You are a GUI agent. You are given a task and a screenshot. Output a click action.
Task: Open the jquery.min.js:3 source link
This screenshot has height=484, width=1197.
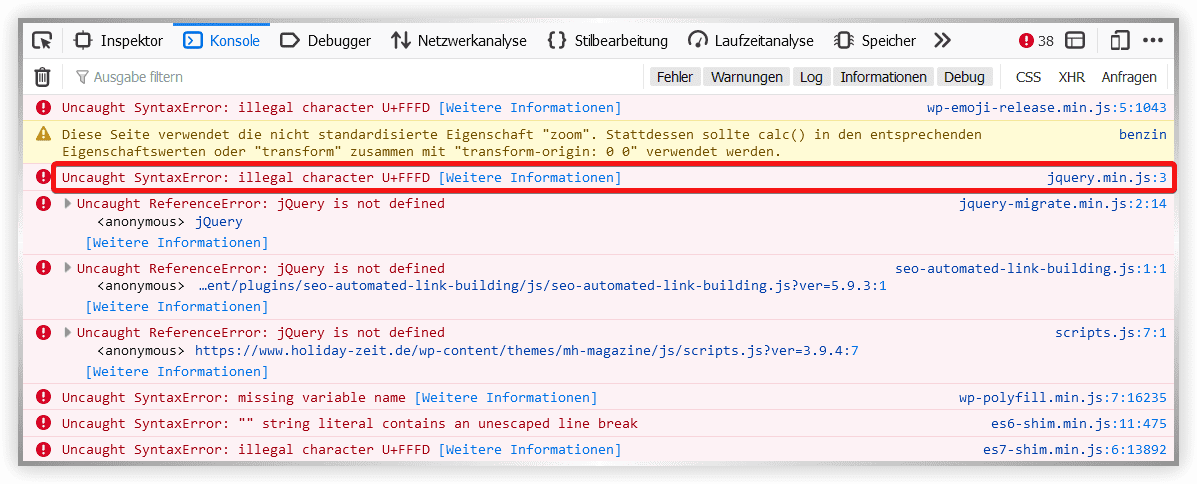pyautogui.click(x=1106, y=178)
